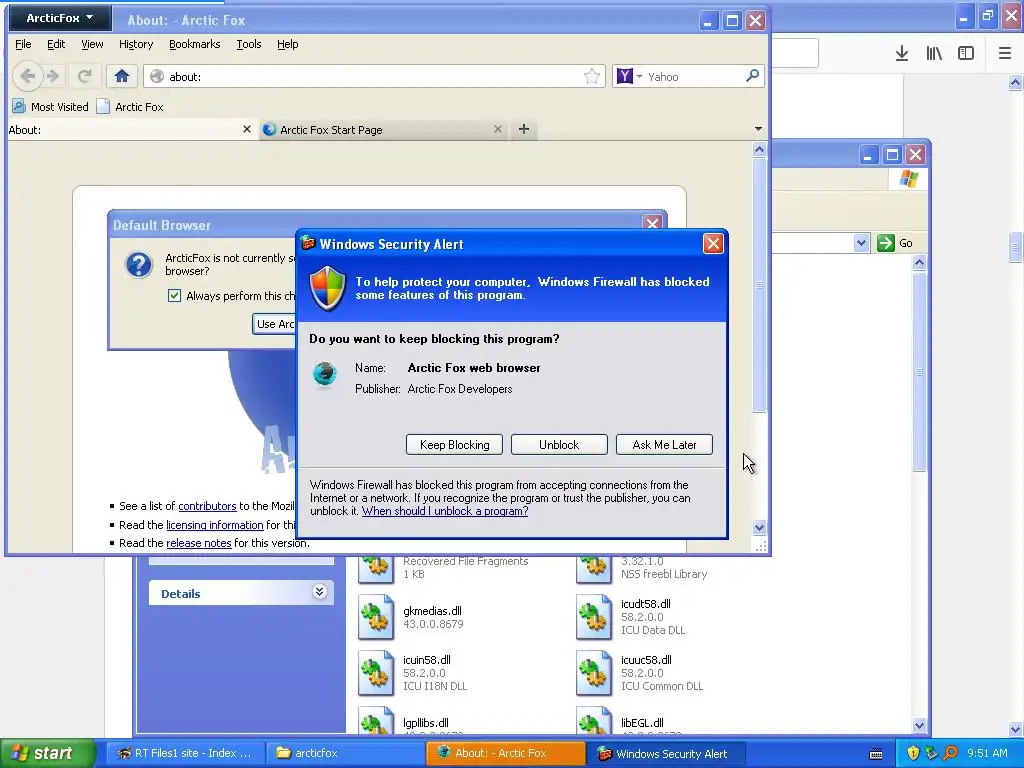Close the Windows Security Alert dialog
Image resolution: width=1024 pixels, height=768 pixels.
click(712, 244)
